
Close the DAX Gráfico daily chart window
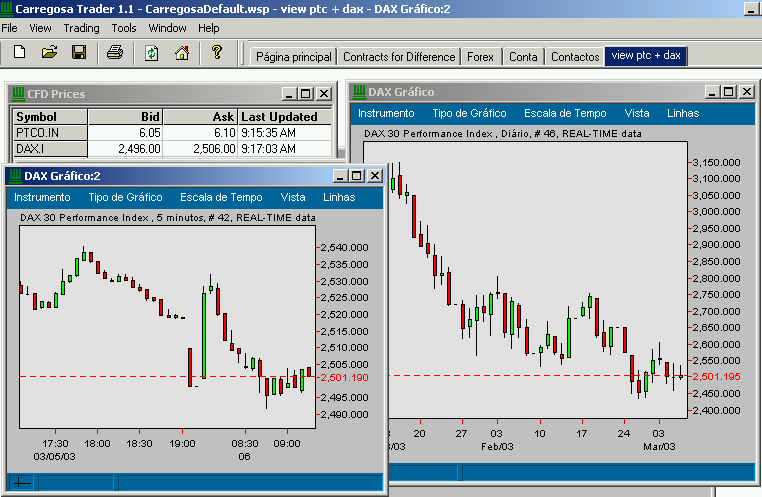click(746, 91)
